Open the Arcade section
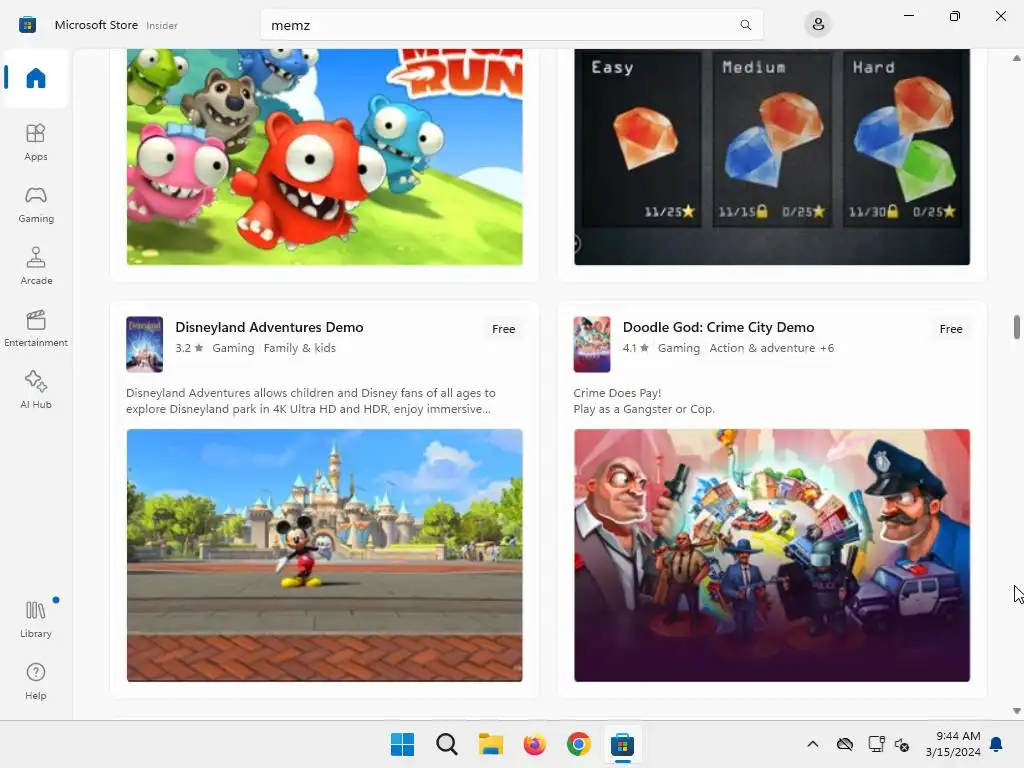 click(36, 266)
